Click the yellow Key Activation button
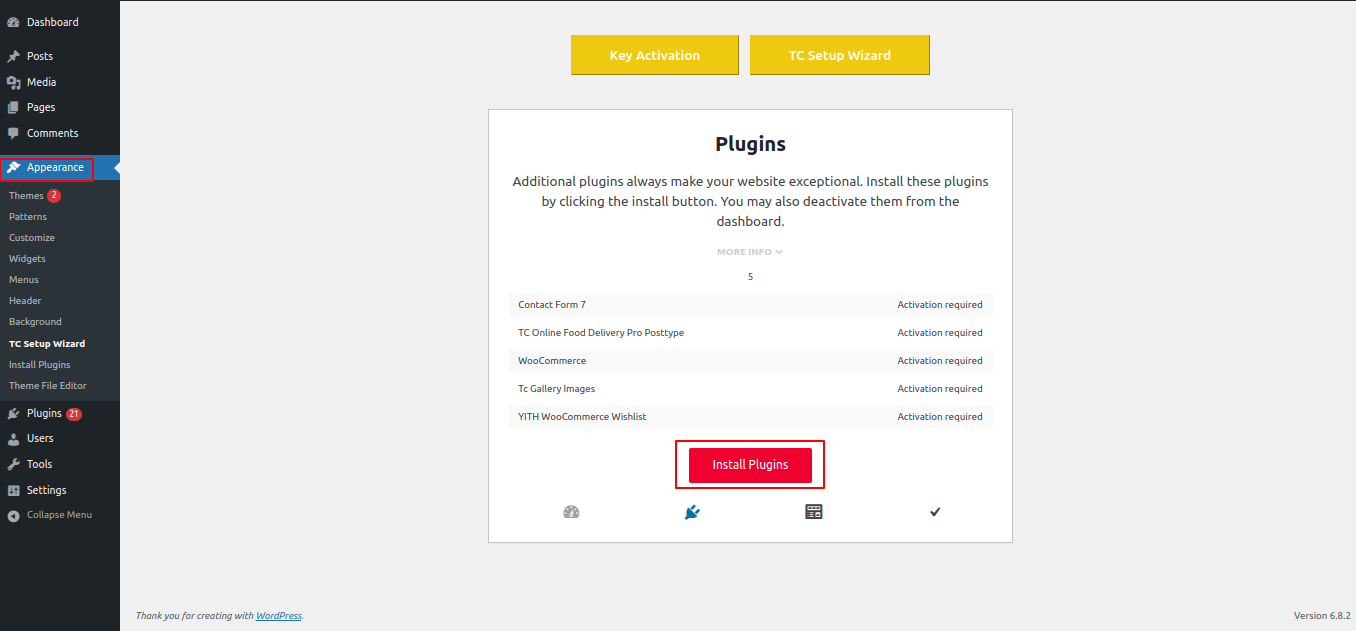This screenshot has height=631, width=1356. 655,55
